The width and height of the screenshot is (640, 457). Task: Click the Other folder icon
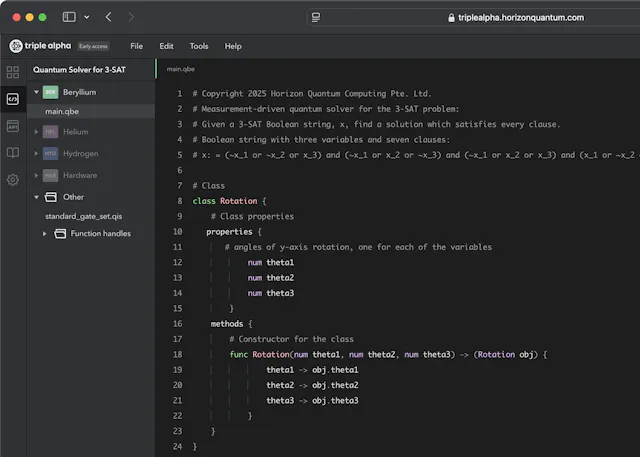(51, 197)
